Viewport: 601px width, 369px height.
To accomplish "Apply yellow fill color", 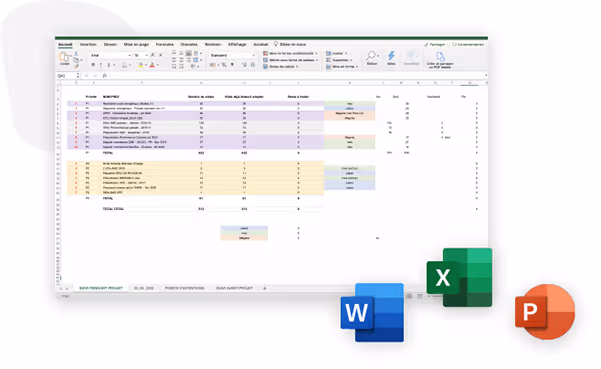I will pyautogui.click(x=140, y=65).
